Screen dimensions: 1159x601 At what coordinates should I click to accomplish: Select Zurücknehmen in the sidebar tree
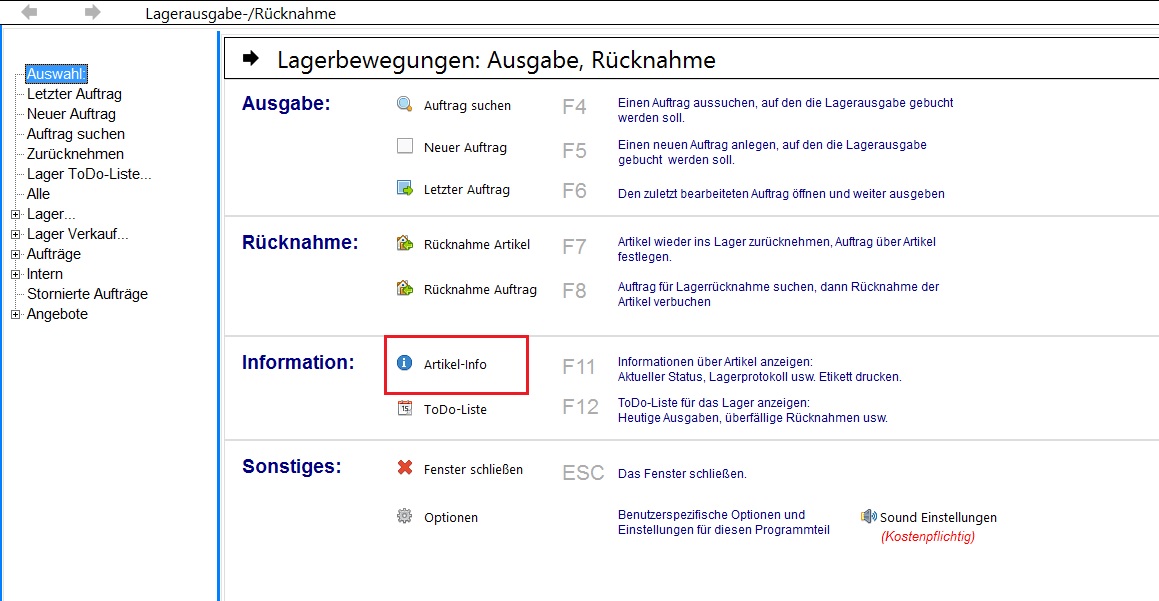pos(75,154)
